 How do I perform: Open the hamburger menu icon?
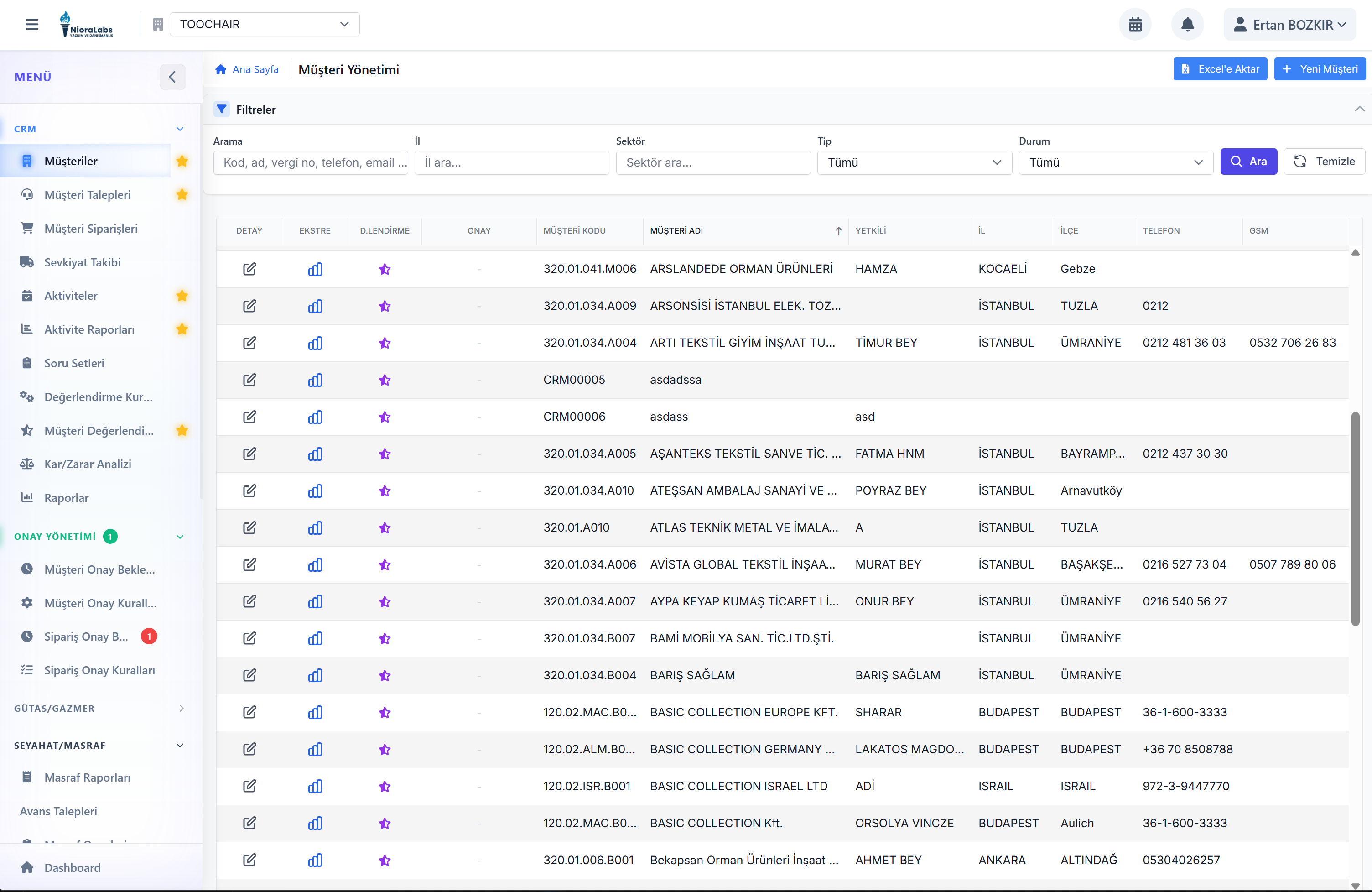click(x=32, y=24)
